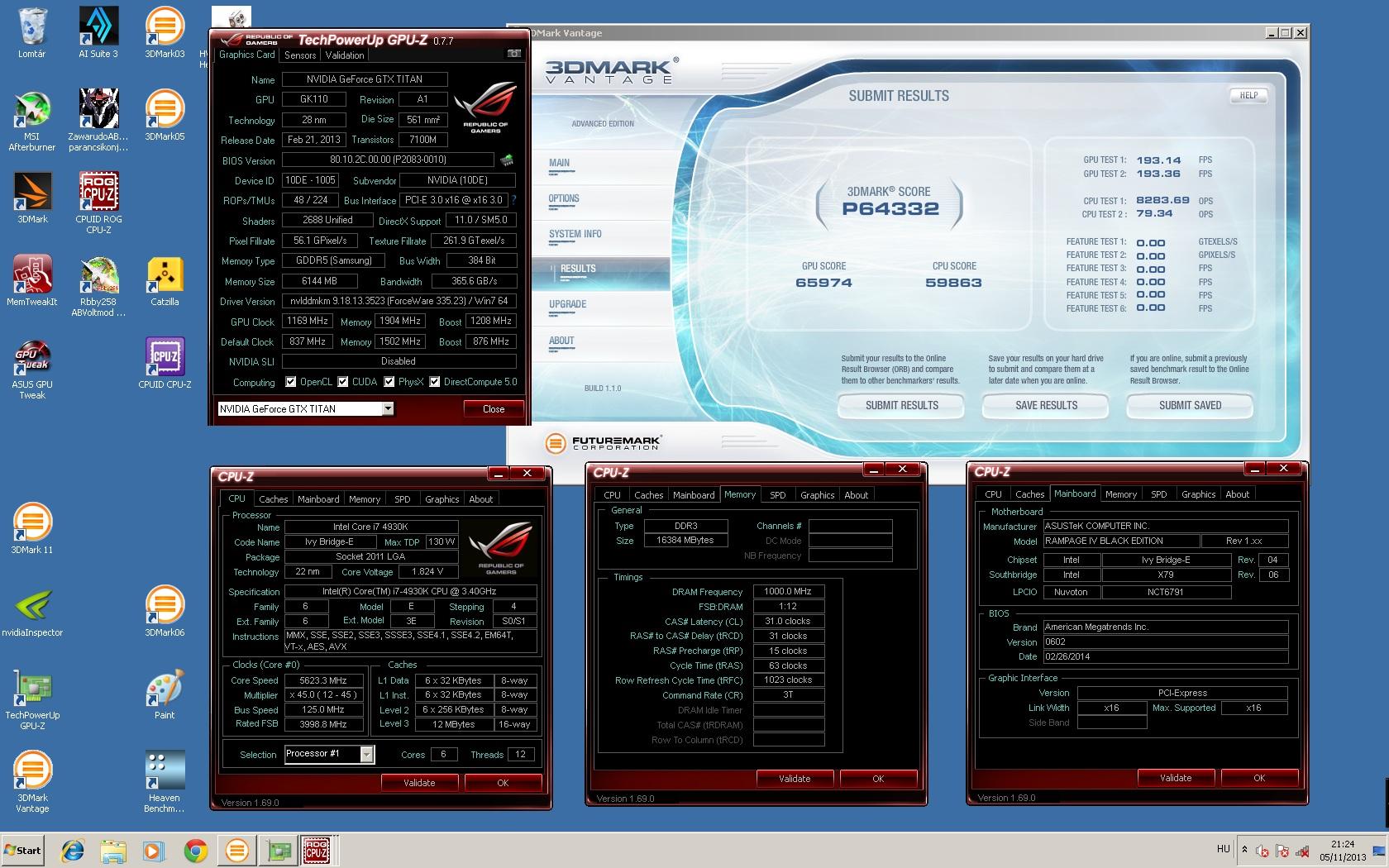This screenshot has height=868, width=1389.
Task: Toggle the CUDA checkbox in GPU-Z
Action: [x=342, y=382]
